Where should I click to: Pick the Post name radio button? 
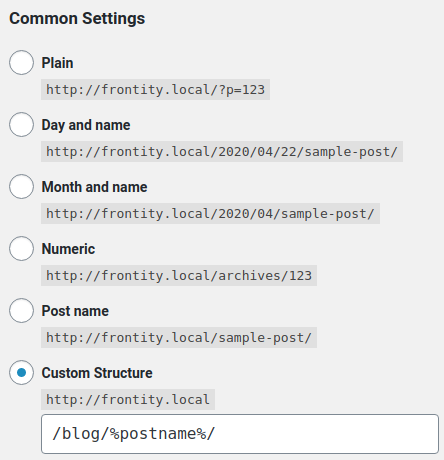(21, 310)
